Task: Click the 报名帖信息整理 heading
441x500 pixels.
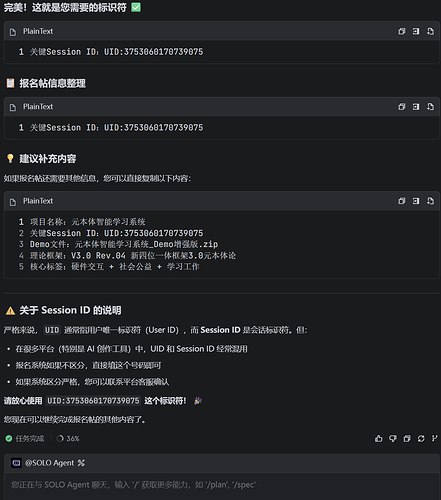Action: 52,83
